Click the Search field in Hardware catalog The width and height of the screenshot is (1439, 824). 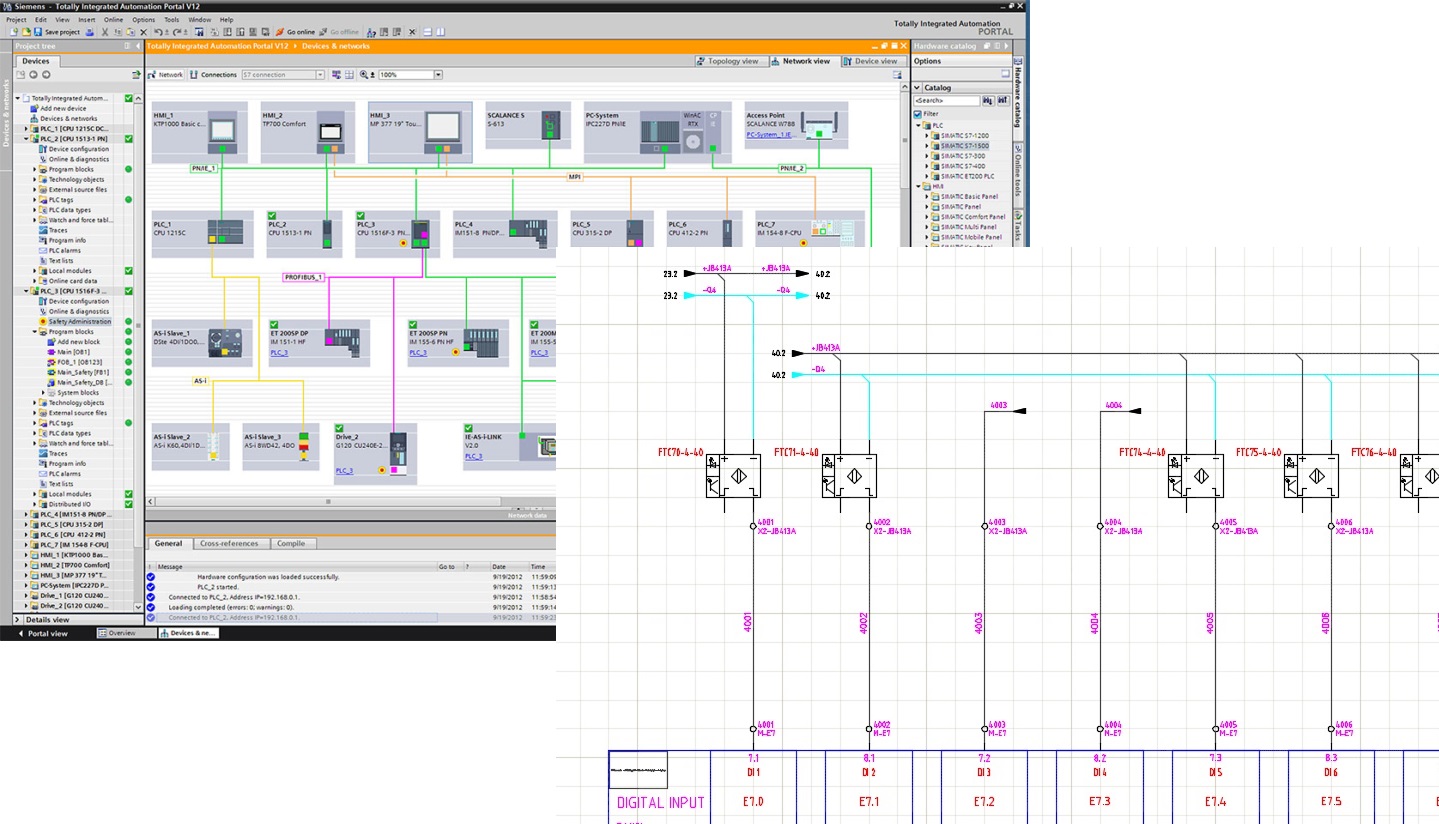[947, 101]
